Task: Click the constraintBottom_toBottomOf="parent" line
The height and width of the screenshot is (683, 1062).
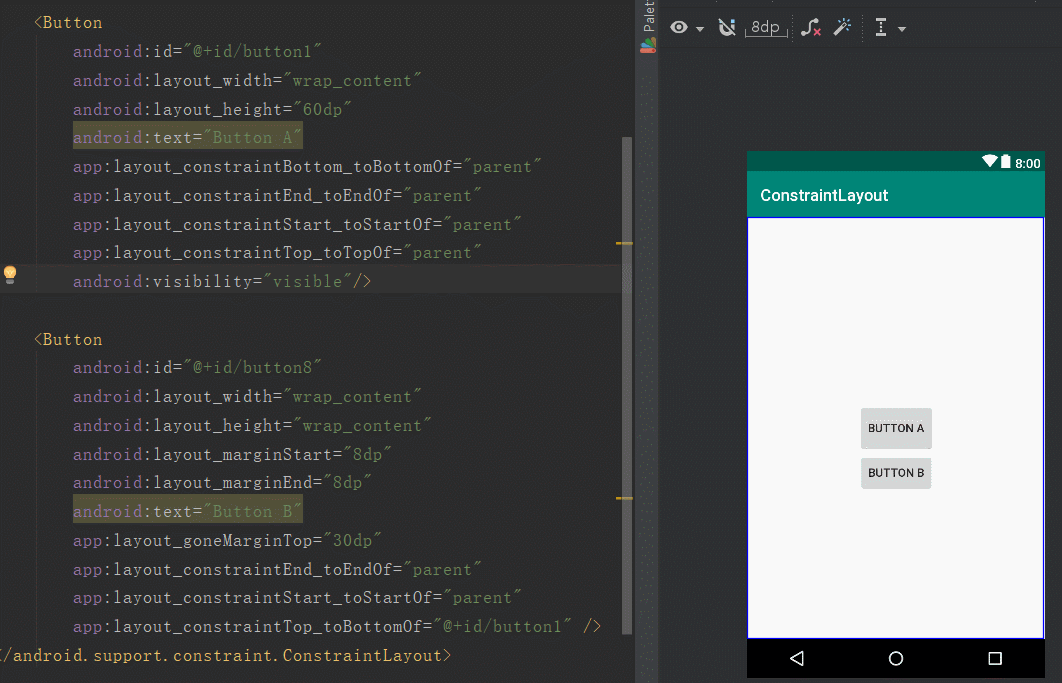Action: (307, 167)
